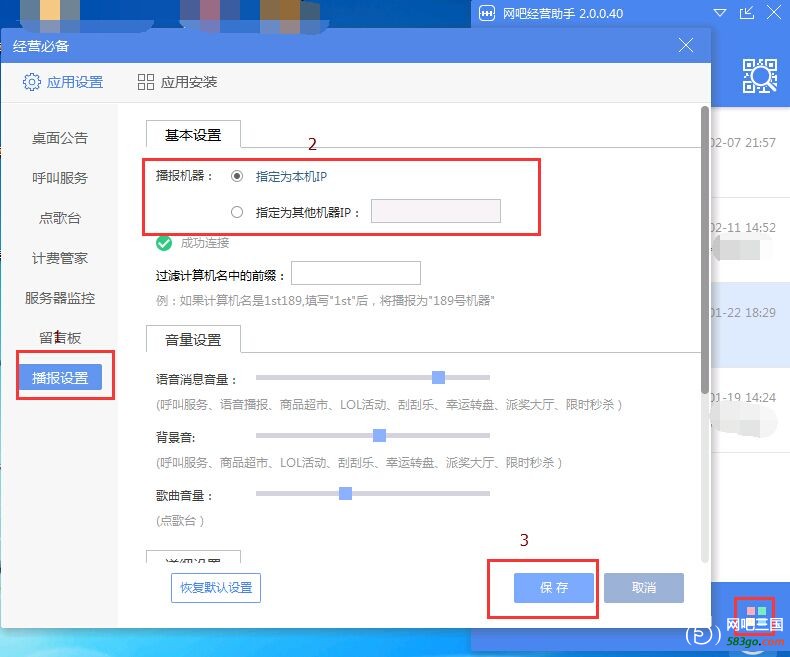The image size is (790, 657).
Task: Open 留言板 section
Action: [60, 338]
